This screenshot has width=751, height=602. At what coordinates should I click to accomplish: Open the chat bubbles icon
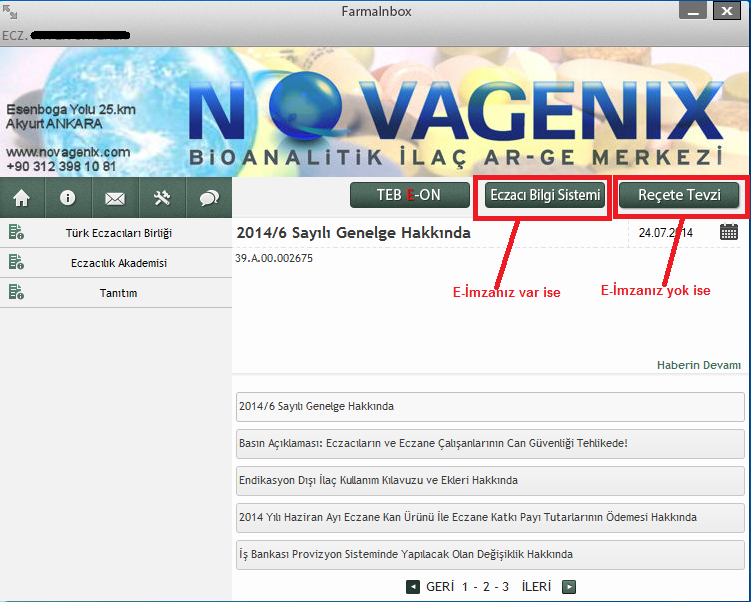click(209, 198)
